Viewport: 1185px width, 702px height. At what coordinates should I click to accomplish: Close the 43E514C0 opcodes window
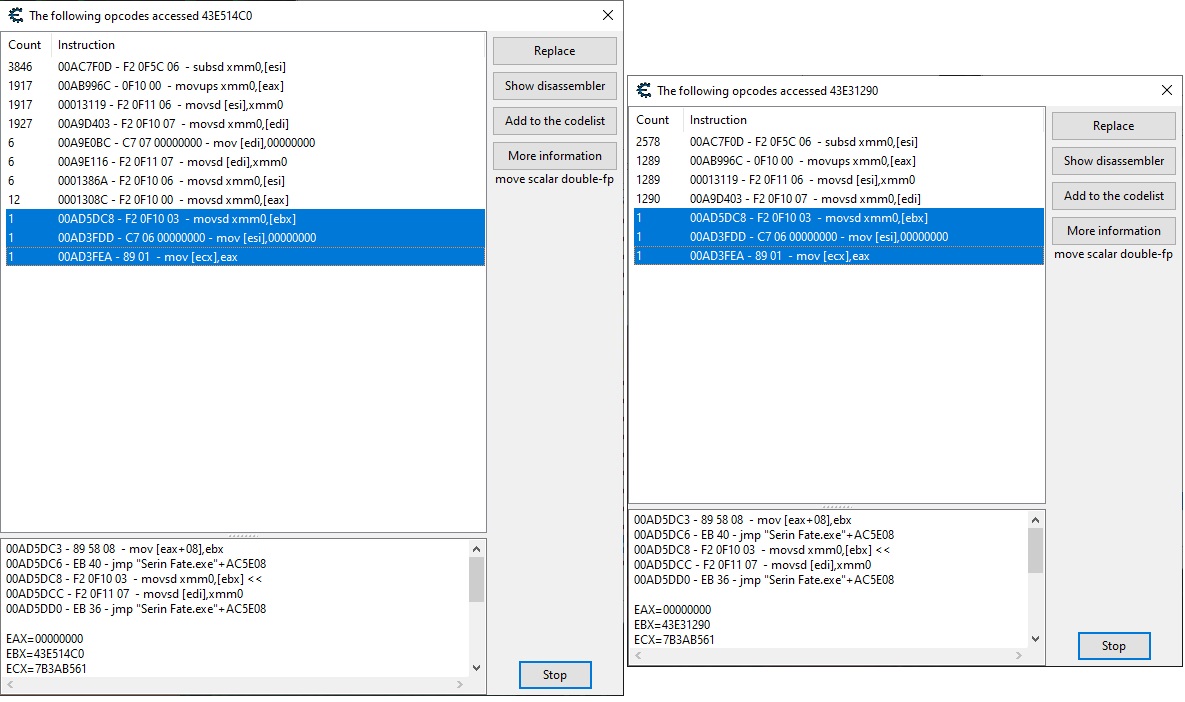tap(607, 15)
